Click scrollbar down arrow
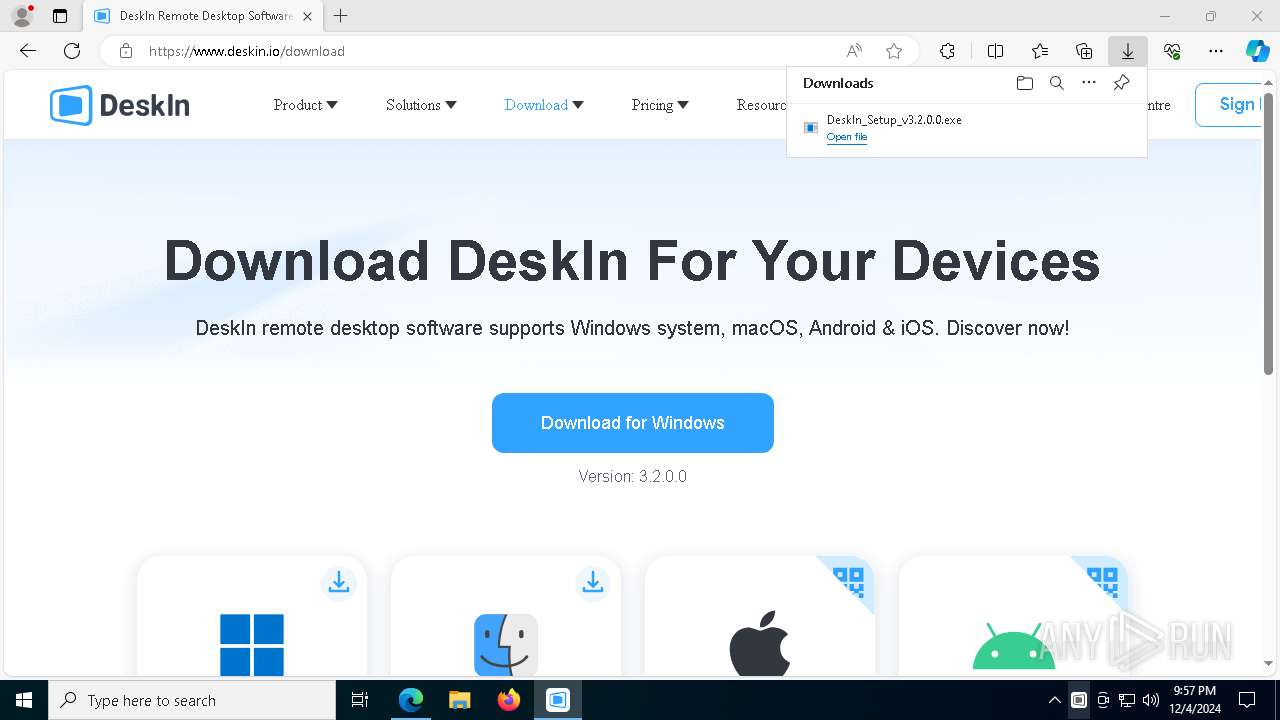The image size is (1280, 720). point(1268,662)
